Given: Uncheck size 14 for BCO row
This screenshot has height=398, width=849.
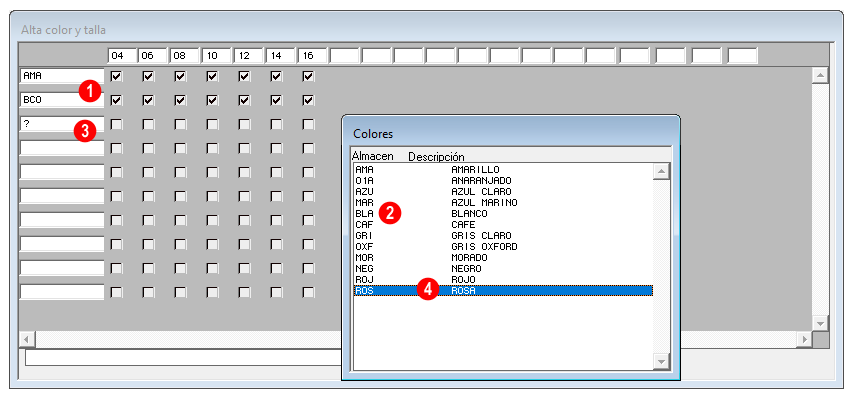Looking at the screenshot, I should coord(276,100).
